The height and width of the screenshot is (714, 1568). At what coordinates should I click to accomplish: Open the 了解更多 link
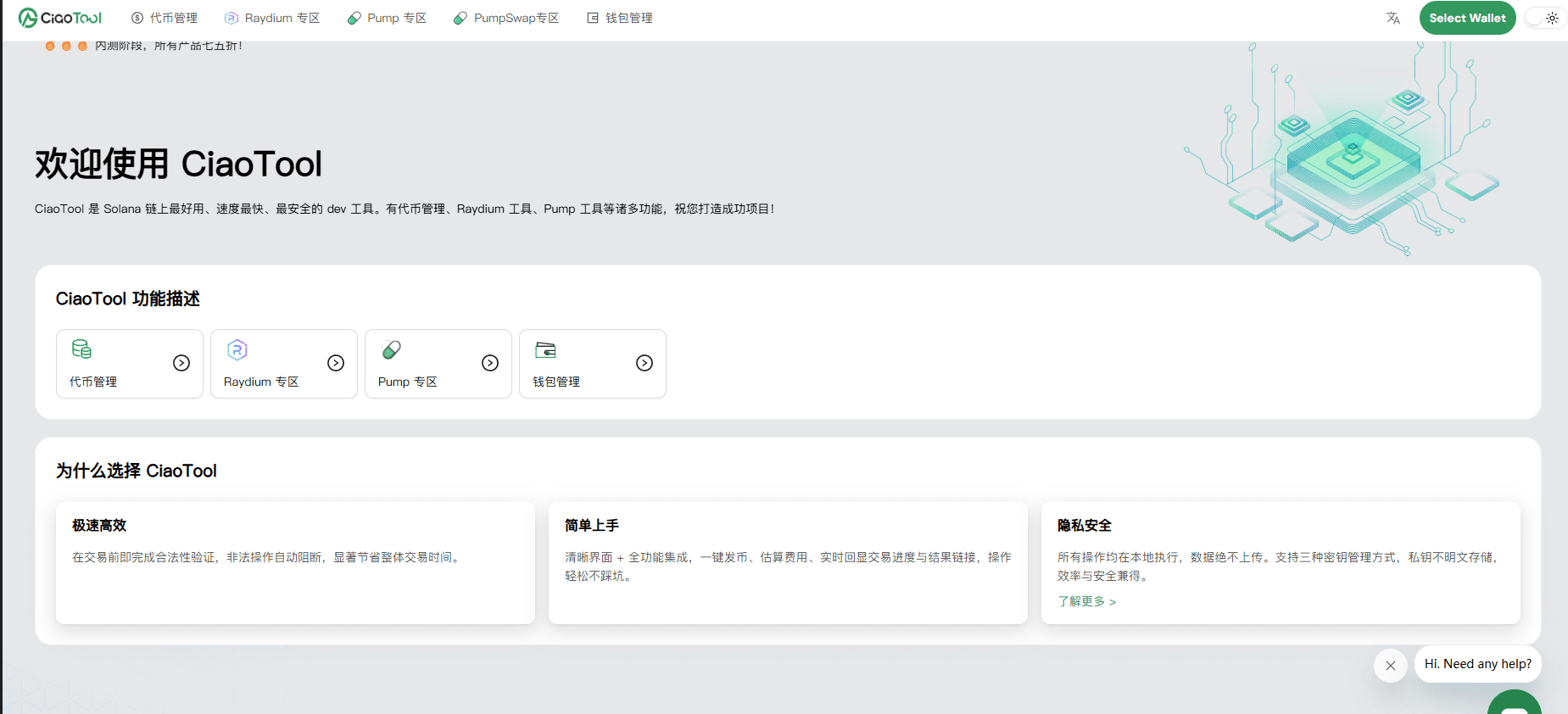click(x=1086, y=601)
